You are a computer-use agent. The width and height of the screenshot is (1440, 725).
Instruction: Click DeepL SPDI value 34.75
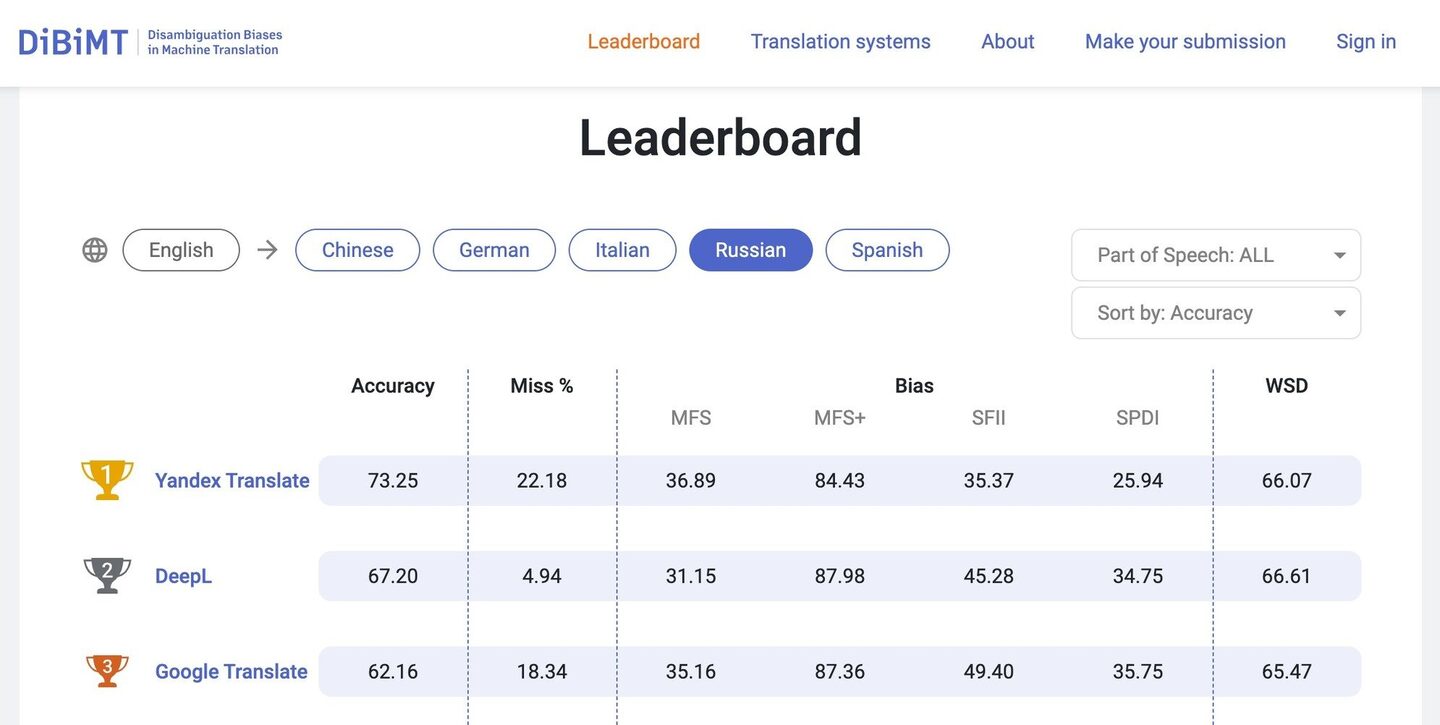[1138, 577]
